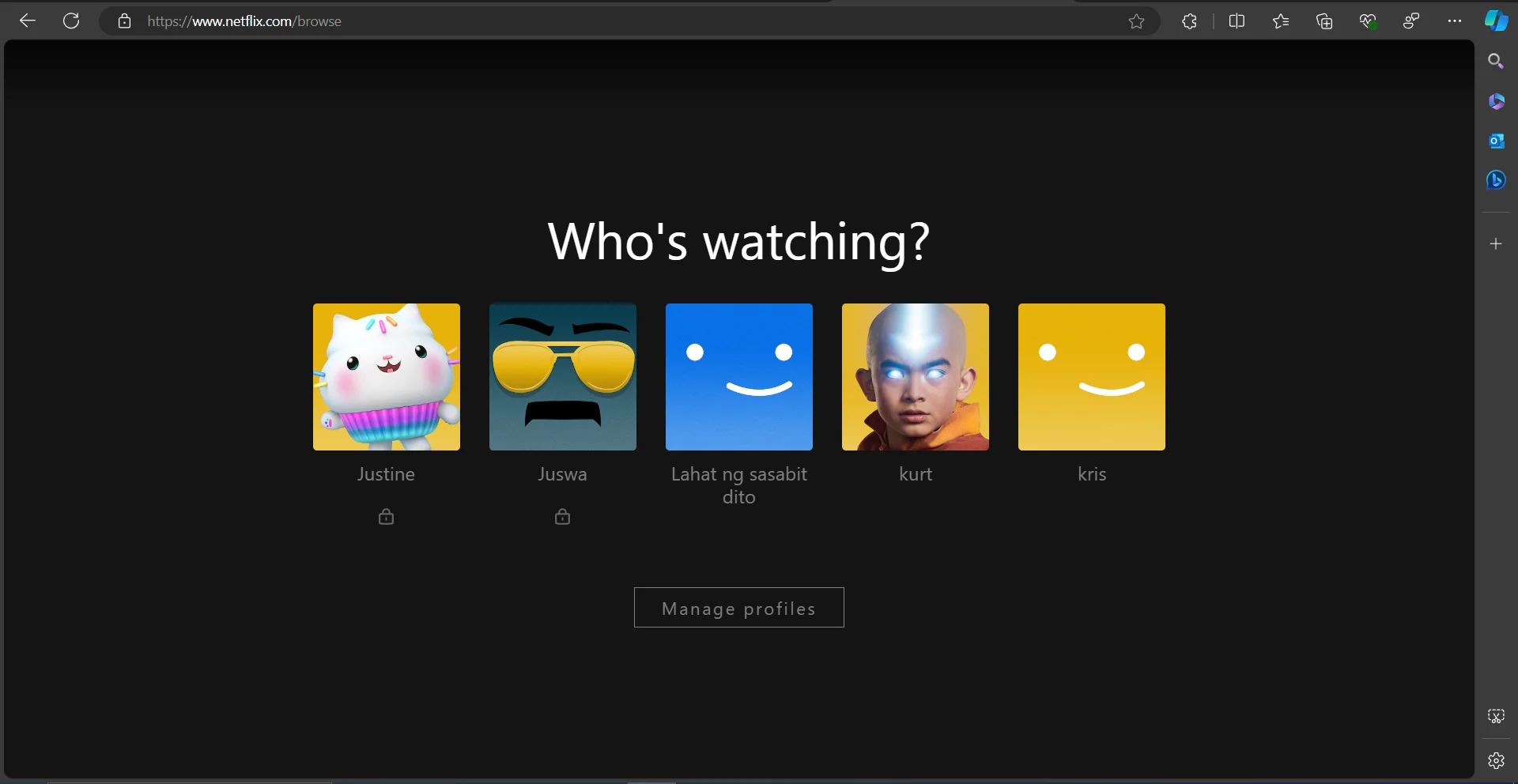Go back to the previous page
1518x784 pixels.
coord(28,21)
